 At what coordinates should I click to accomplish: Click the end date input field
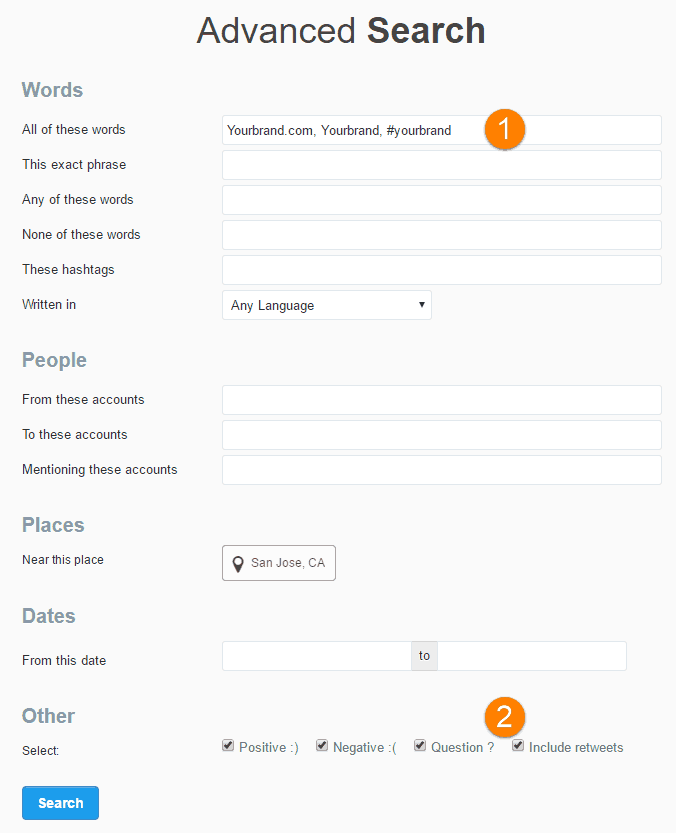(x=532, y=656)
